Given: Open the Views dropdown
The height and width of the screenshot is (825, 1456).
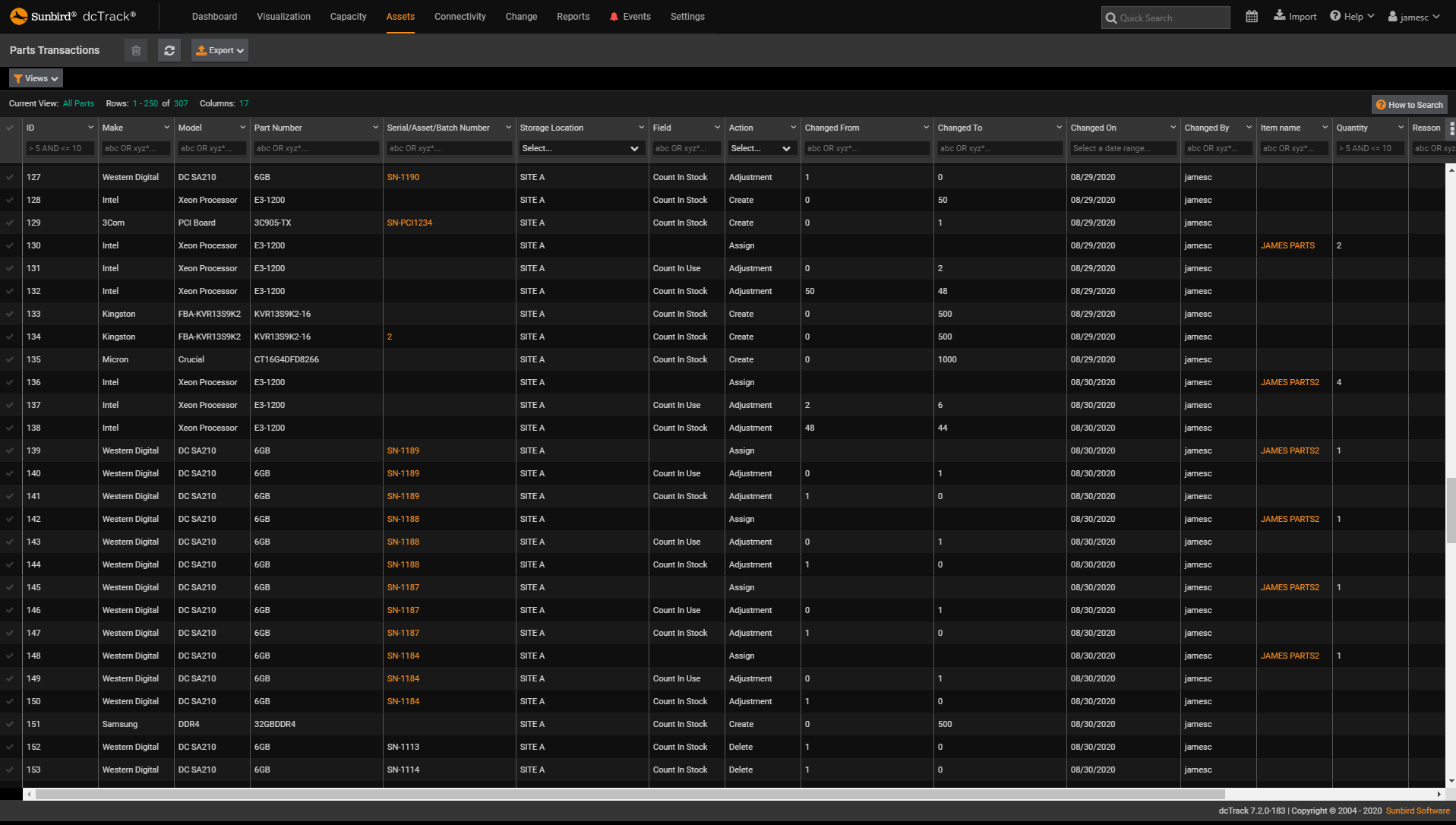Looking at the screenshot, I should 35,77.
